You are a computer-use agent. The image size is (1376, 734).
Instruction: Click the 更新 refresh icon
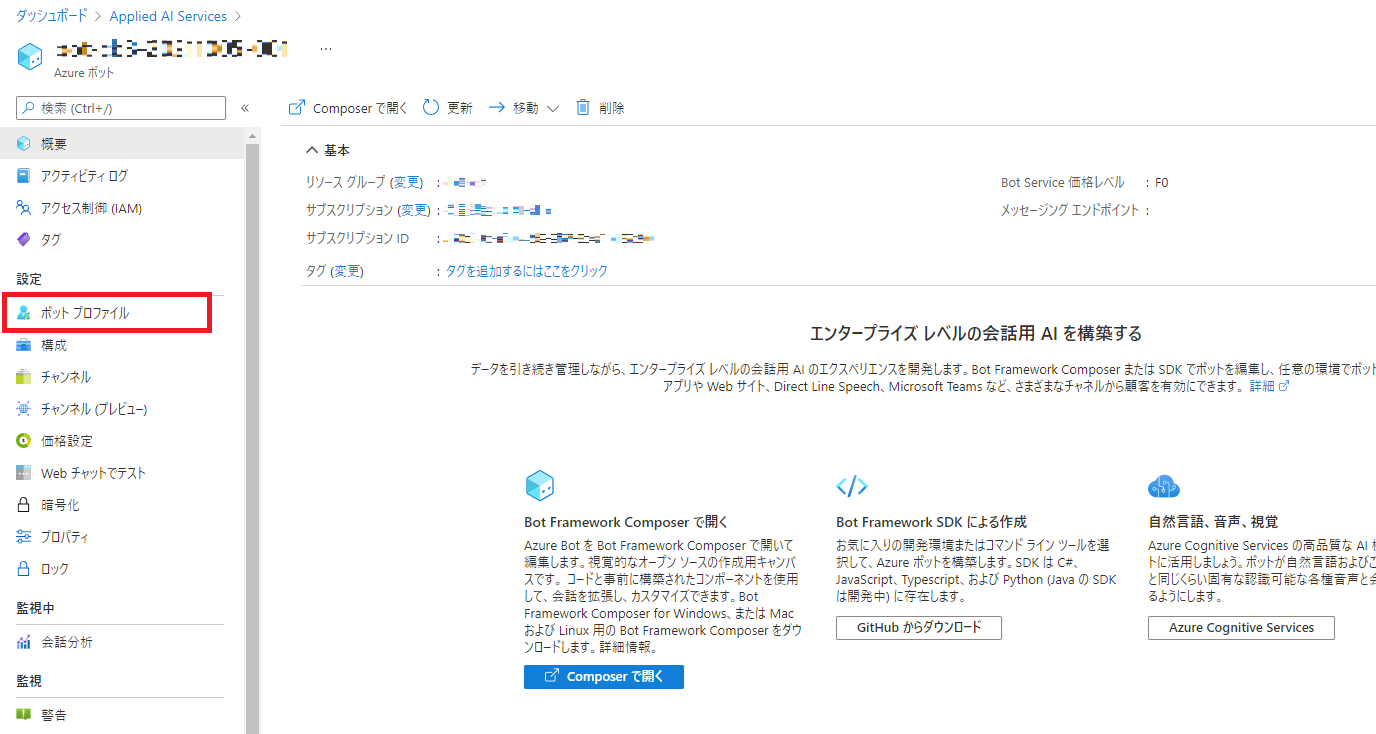[431, 108]
